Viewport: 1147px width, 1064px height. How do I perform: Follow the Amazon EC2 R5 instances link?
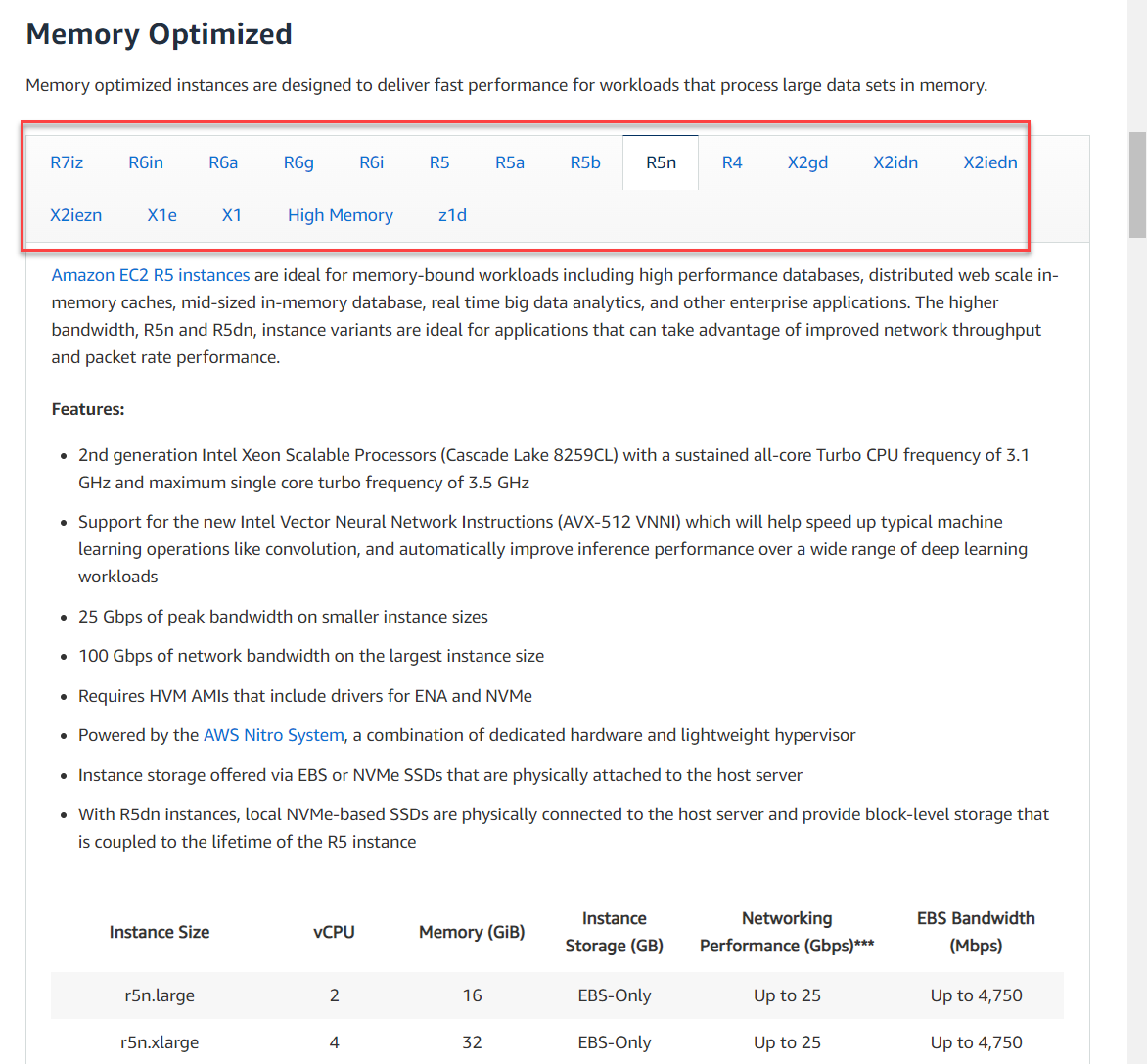pos(151,275)
